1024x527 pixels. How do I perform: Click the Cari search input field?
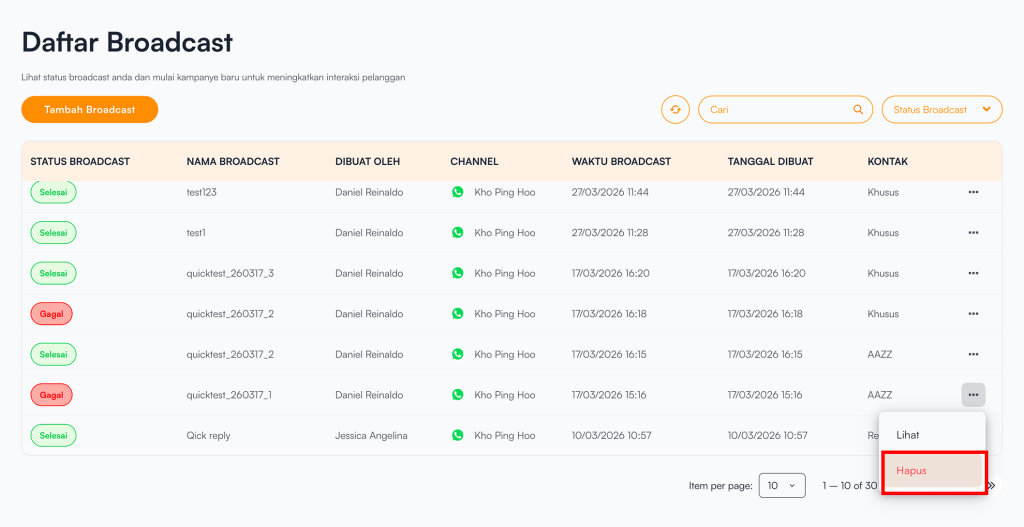(775, 110)
